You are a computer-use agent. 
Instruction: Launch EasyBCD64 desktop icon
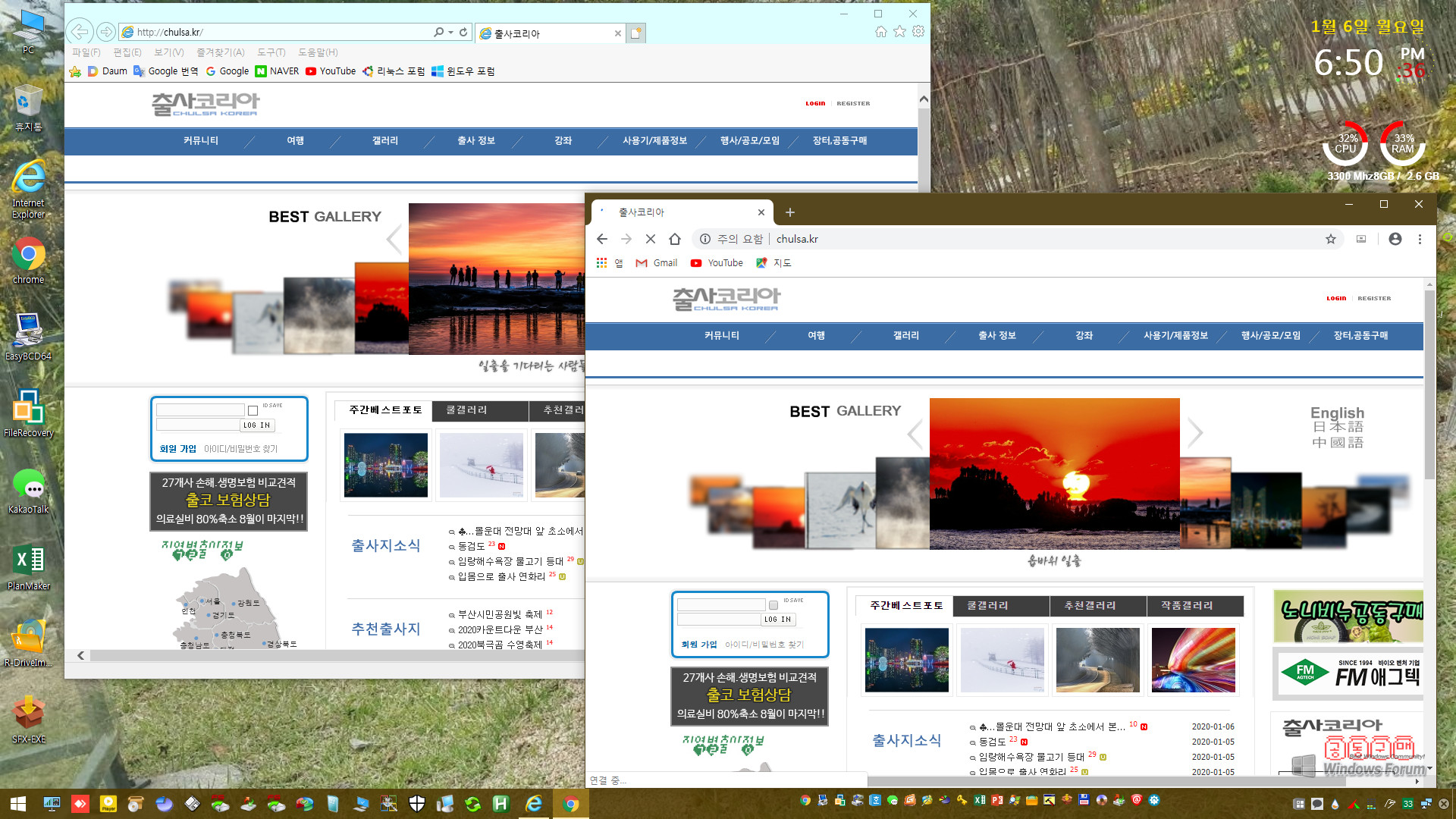28,337
